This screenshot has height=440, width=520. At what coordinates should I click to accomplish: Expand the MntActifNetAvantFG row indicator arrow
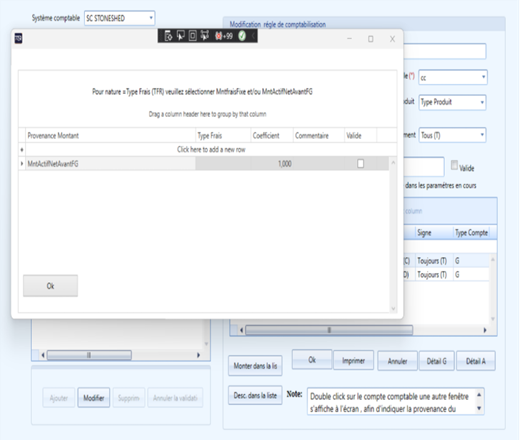pyautogui.click(x=22, y=164)
